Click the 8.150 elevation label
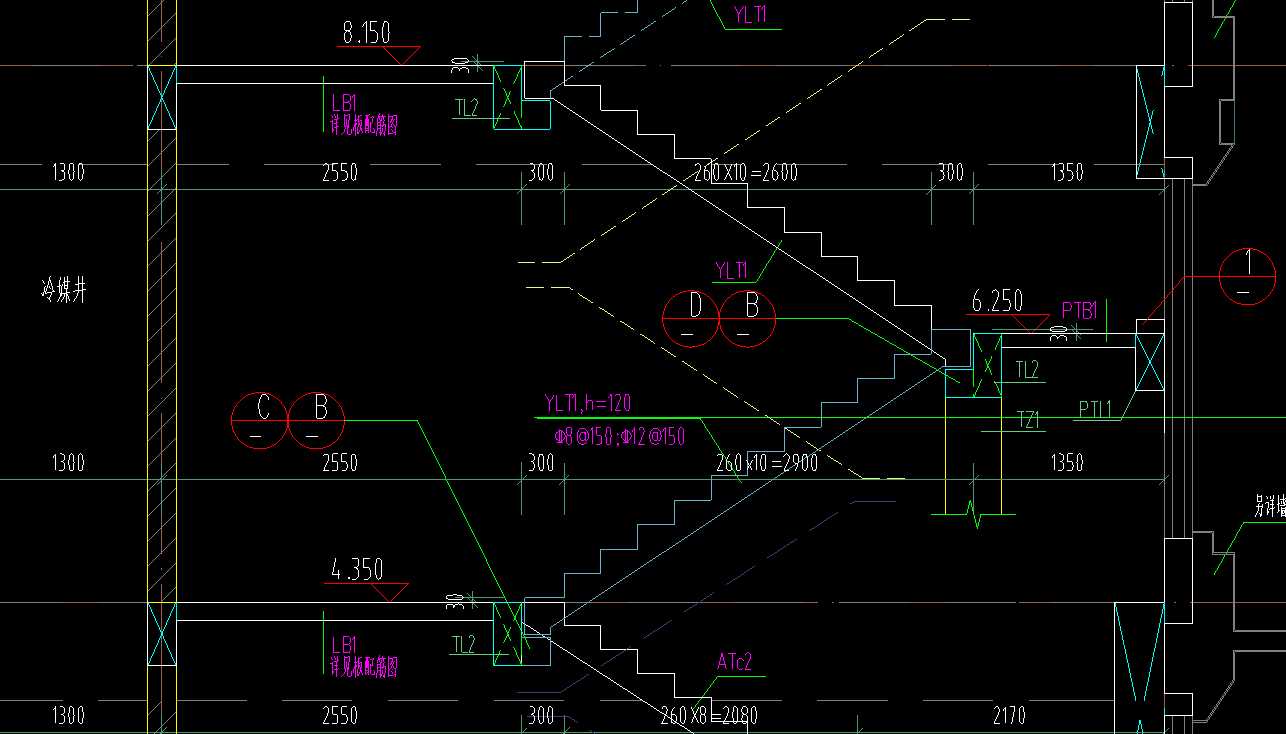 (x=365, y=34)
